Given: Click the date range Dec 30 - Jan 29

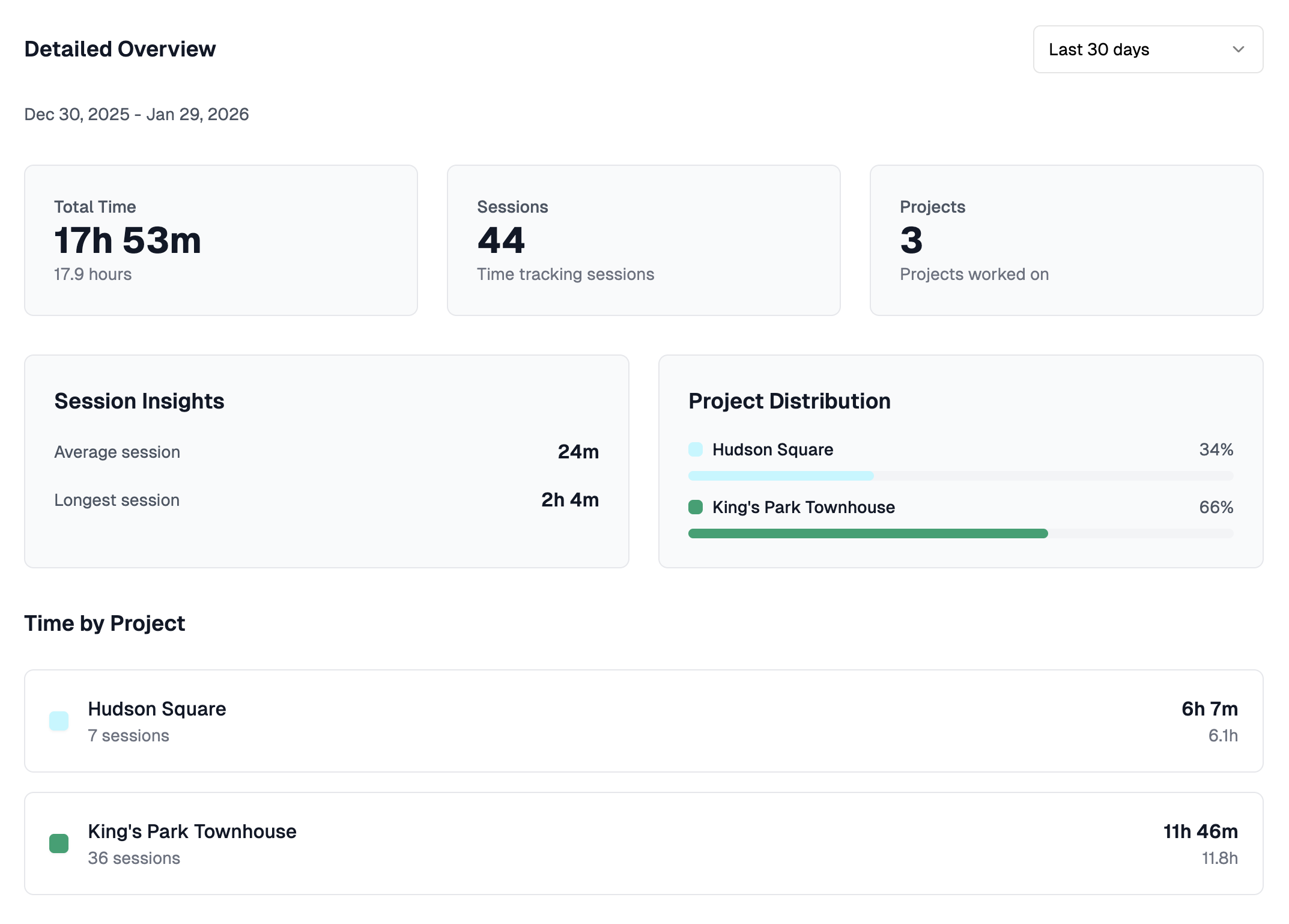Looking at the screenshot, I should [x=136, y=114].
